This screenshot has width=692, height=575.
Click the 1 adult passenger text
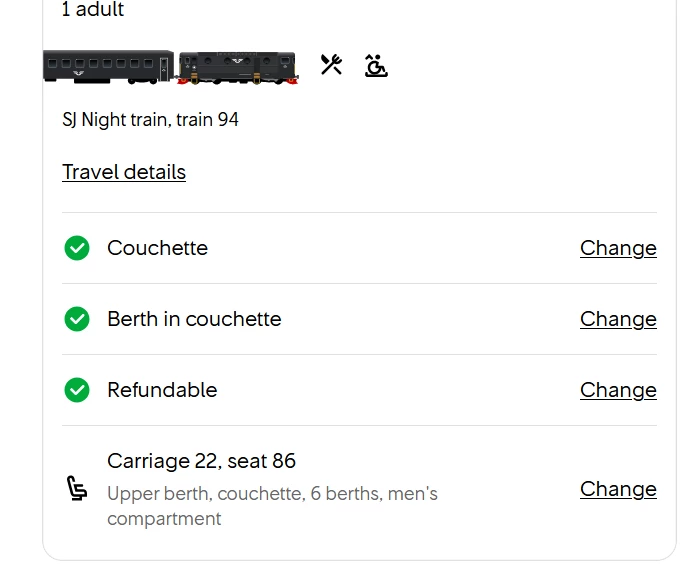click(x=93, y=10)
